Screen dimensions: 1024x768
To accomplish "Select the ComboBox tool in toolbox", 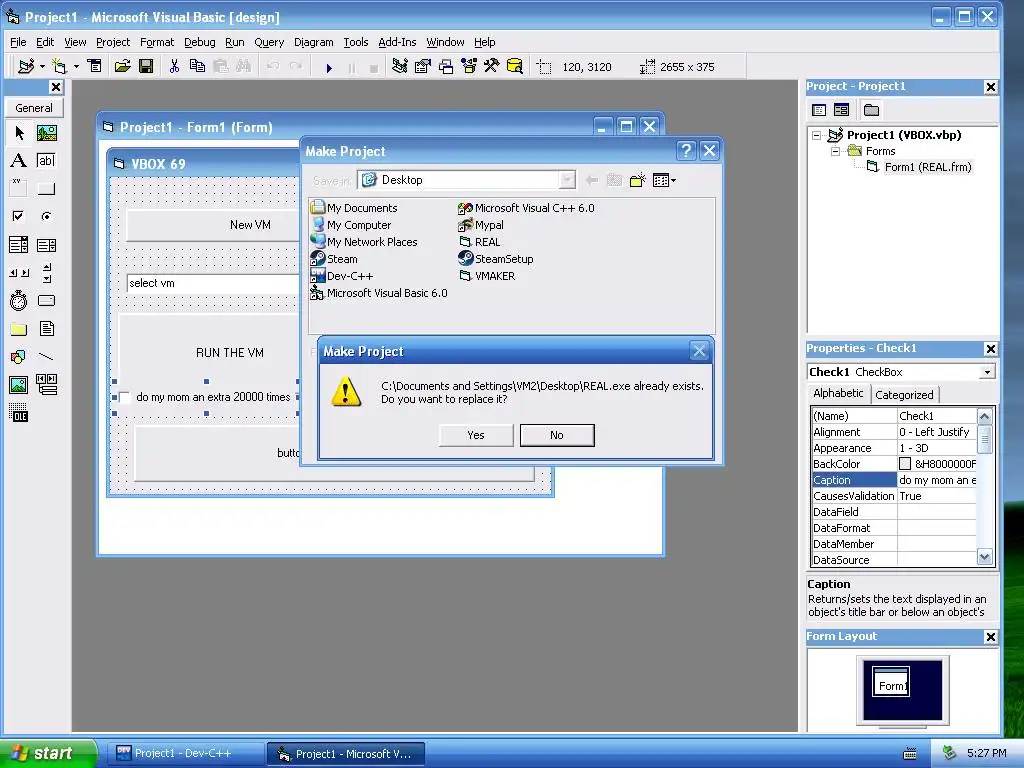I will coord(19,245).
